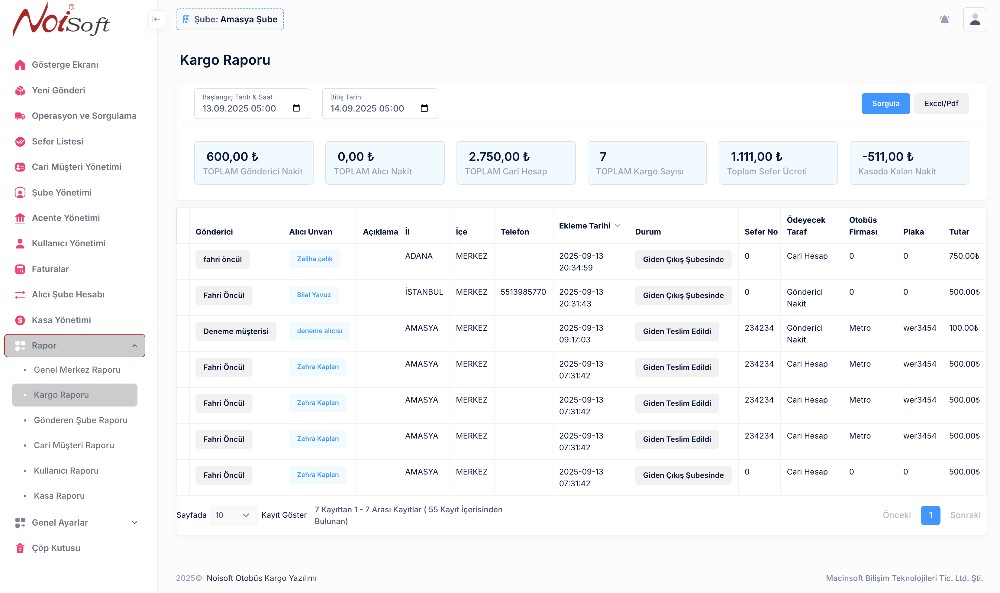
Task: Click the Çöp Kutusu trash icon
Action: (x=20, y=548)
